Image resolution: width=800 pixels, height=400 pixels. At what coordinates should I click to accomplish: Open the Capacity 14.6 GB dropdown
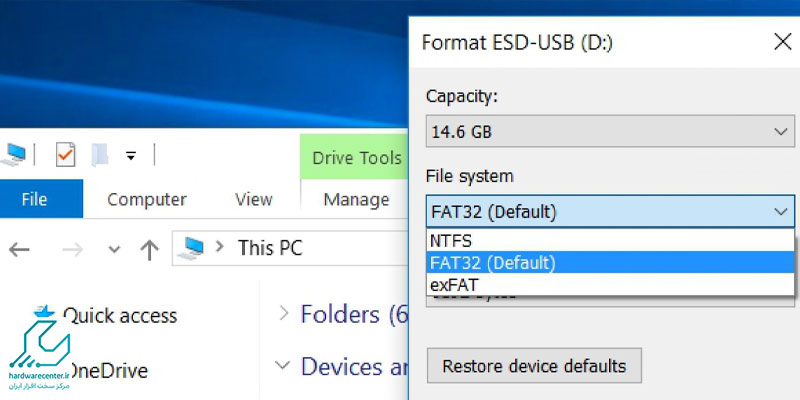(609, 131)
